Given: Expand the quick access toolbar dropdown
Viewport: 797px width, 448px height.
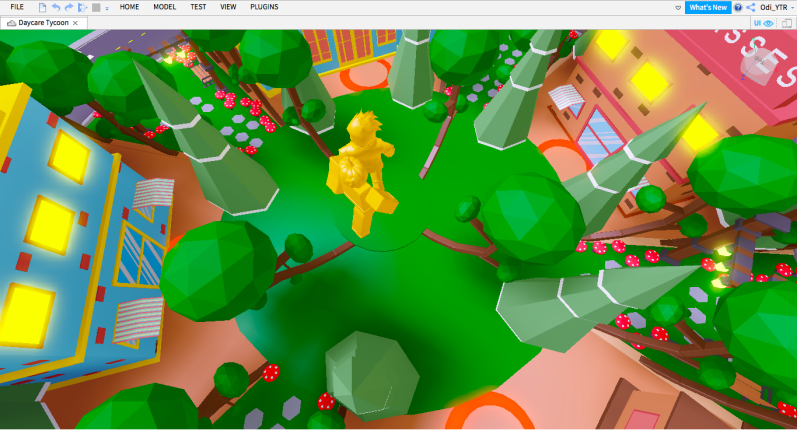Looking at the screenshot, I should coord(107,8).
